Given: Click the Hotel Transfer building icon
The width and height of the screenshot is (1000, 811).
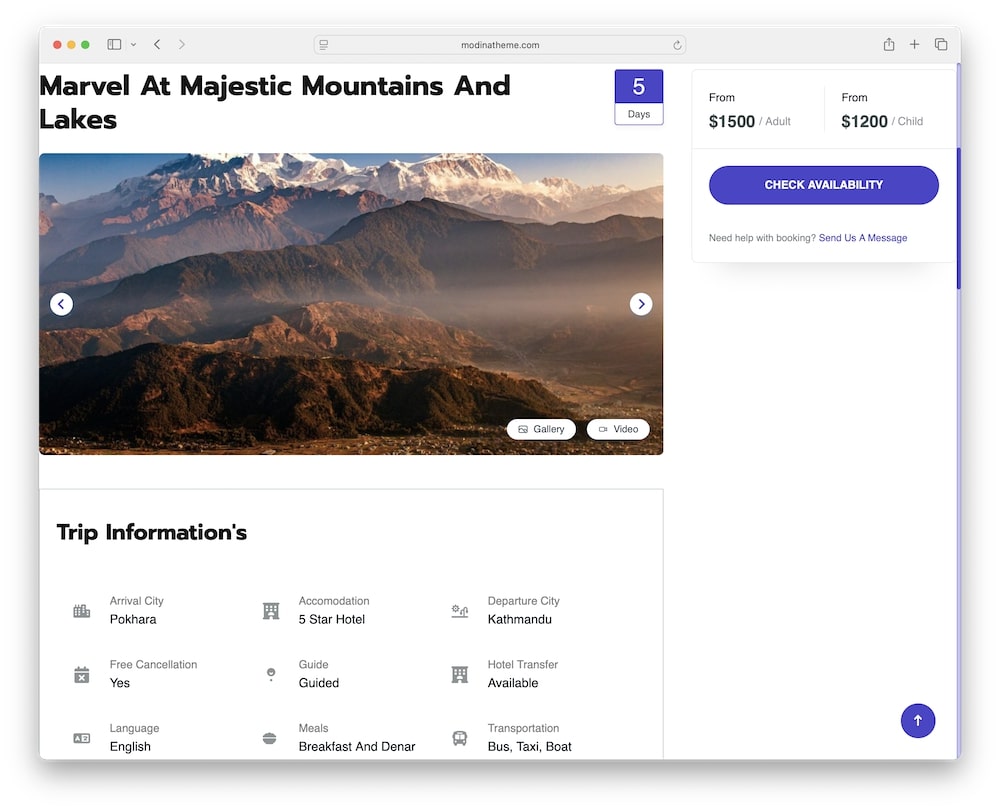Looking at the screenshot, I should coord(460,675).
